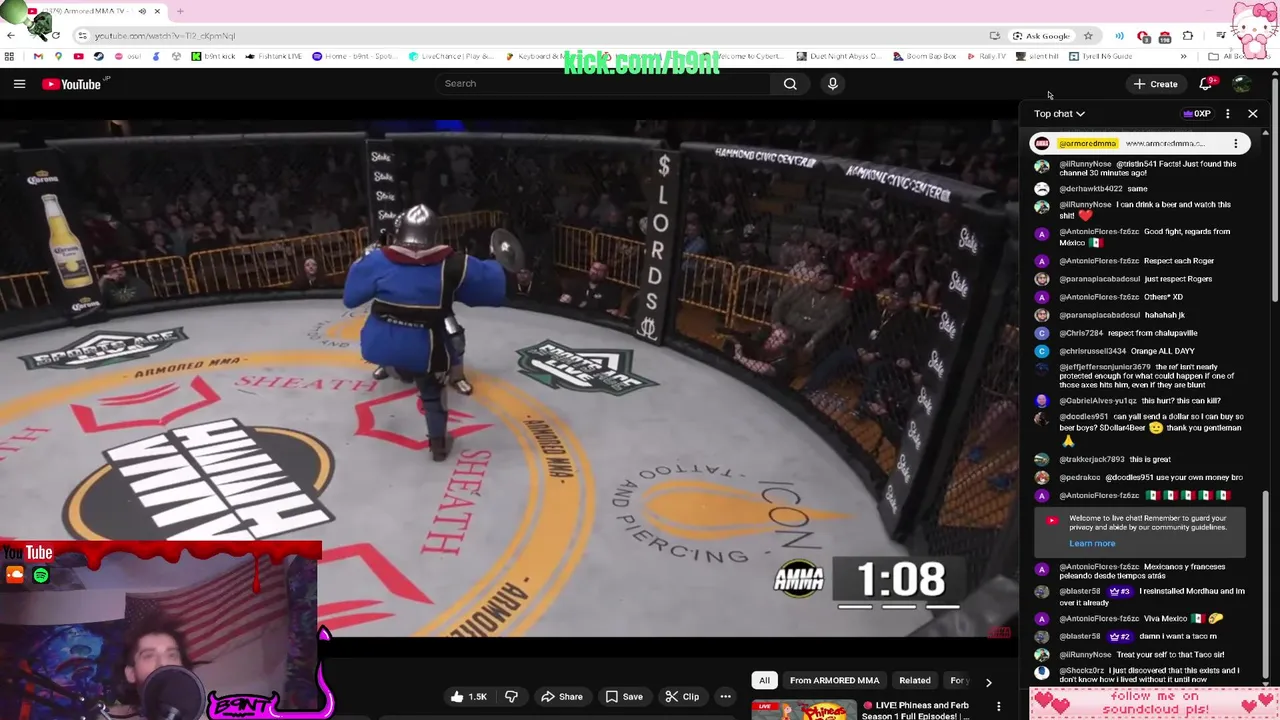Click the @armoredmma pinned author name
Screen dimensions: 1280x720
[x=1087, y=144]
